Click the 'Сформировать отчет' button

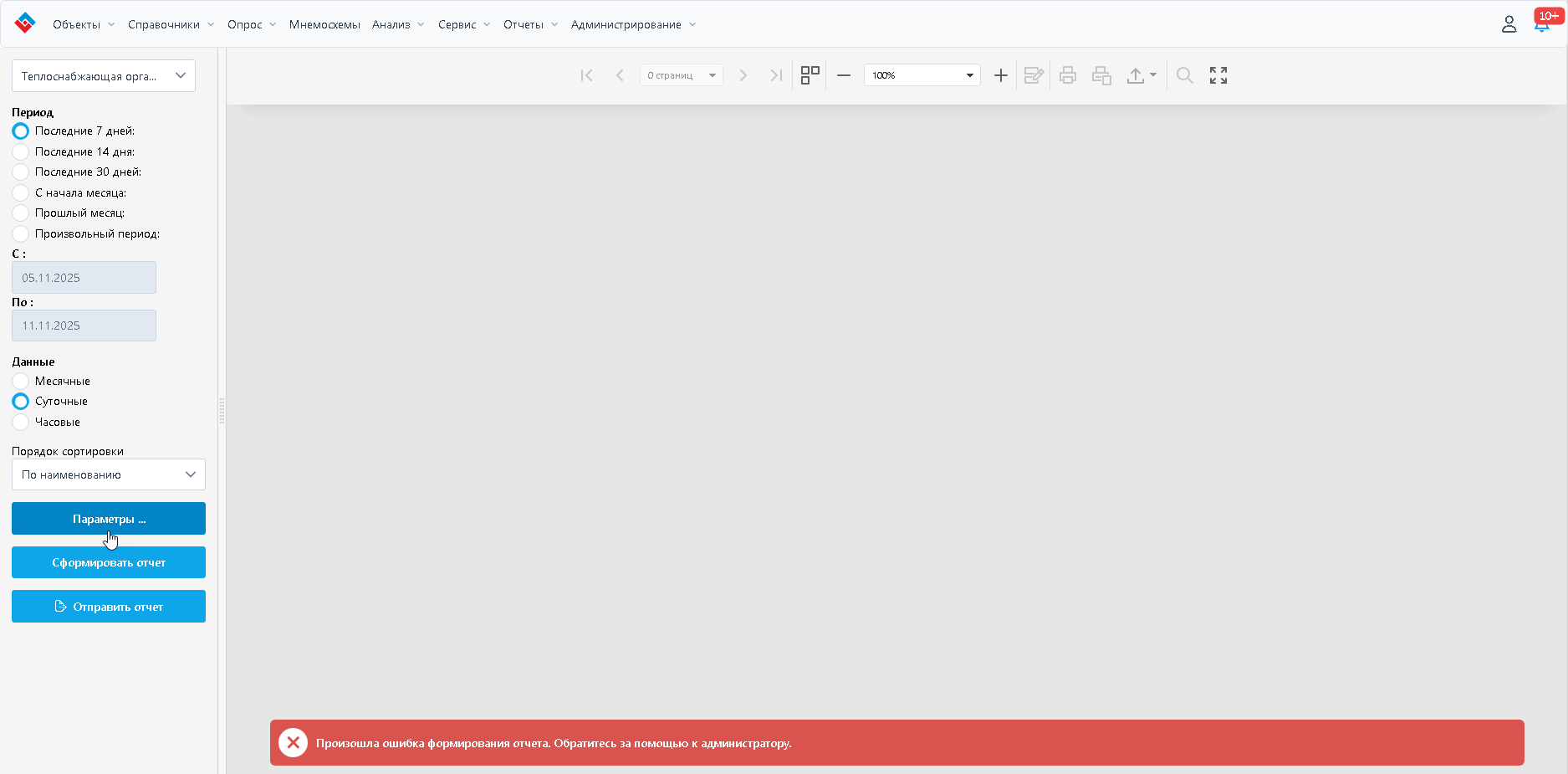(x=109, y=562)
